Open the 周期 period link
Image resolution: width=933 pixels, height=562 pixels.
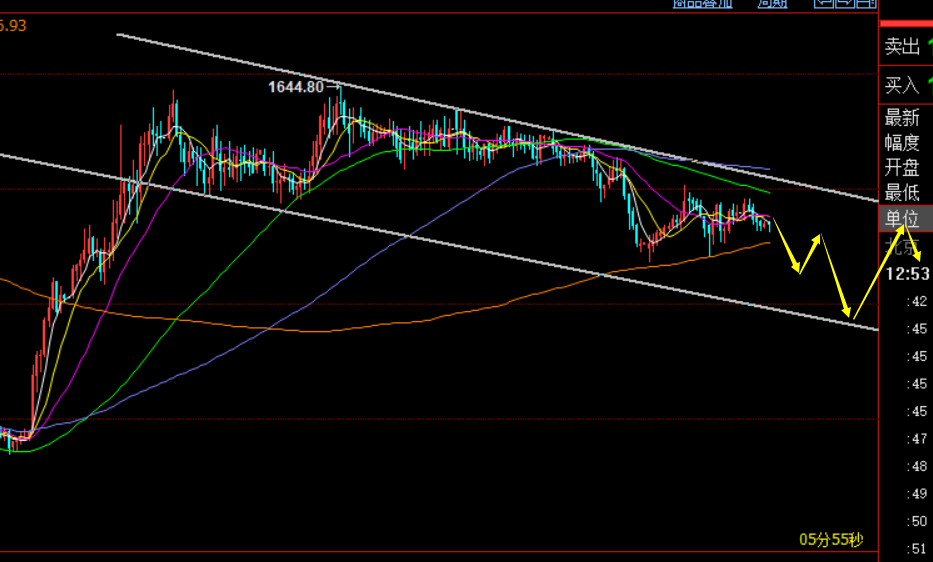point(772,4)
